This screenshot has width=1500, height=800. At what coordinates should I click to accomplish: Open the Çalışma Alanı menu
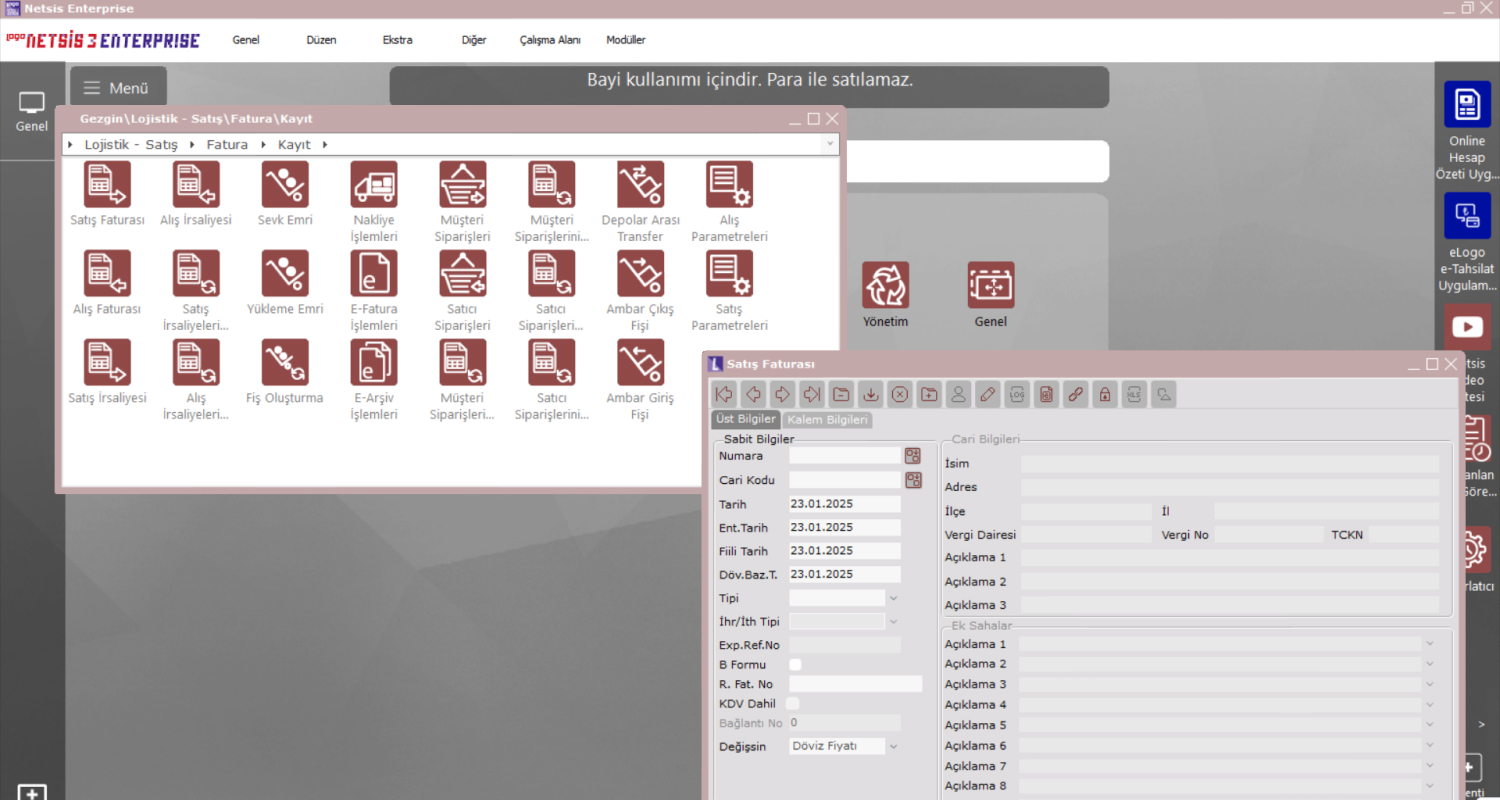point(550,40)
